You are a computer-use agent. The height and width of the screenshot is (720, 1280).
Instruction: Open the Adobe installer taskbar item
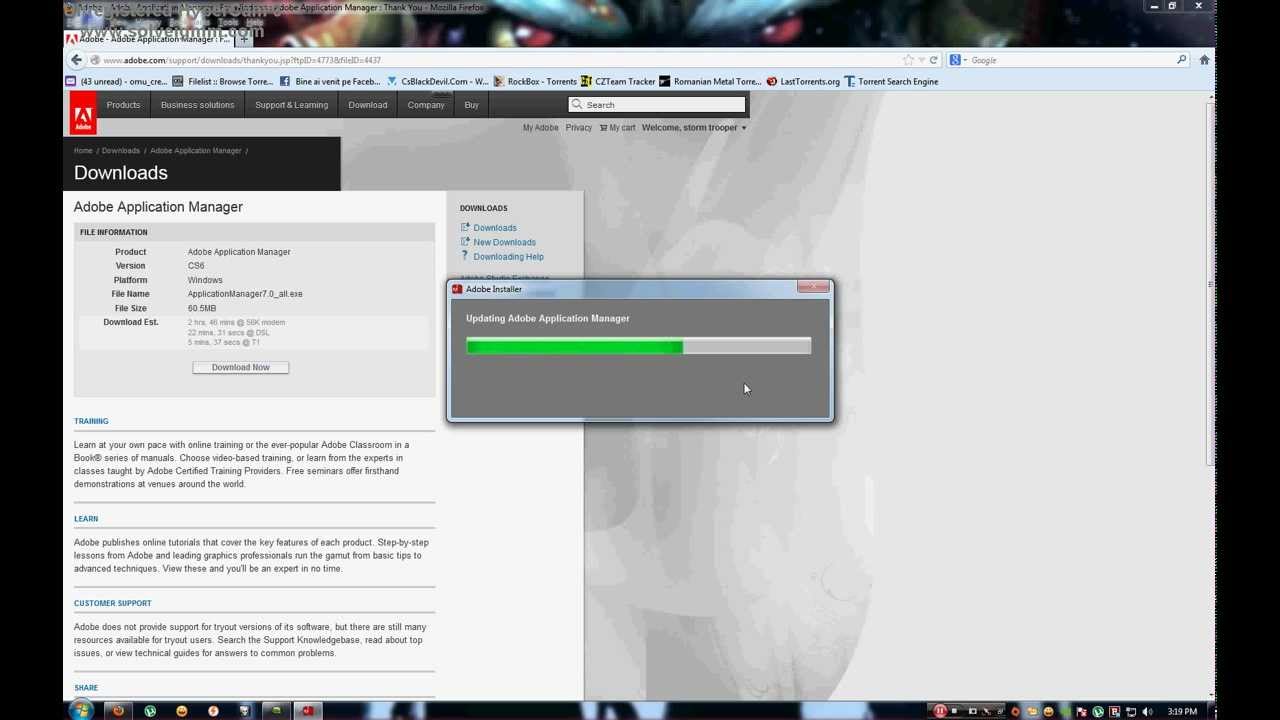click(308, 711)
